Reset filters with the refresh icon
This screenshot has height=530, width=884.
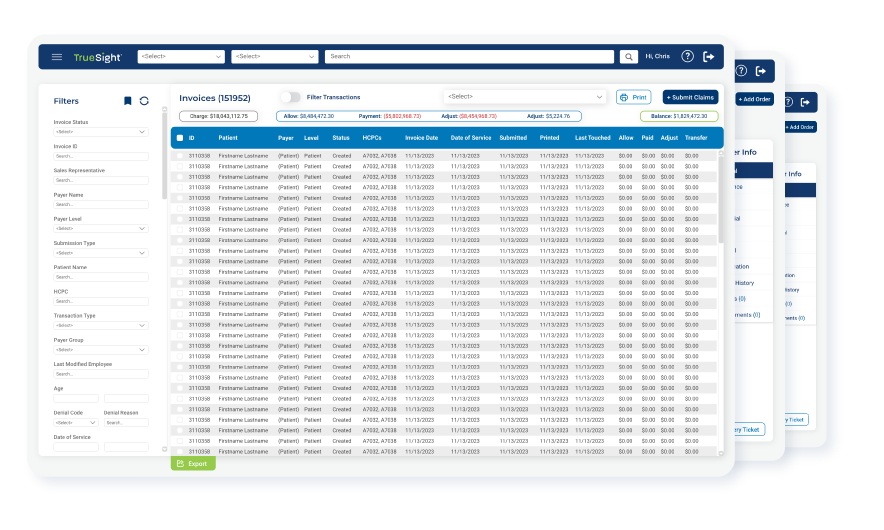(x=144, y=101)
